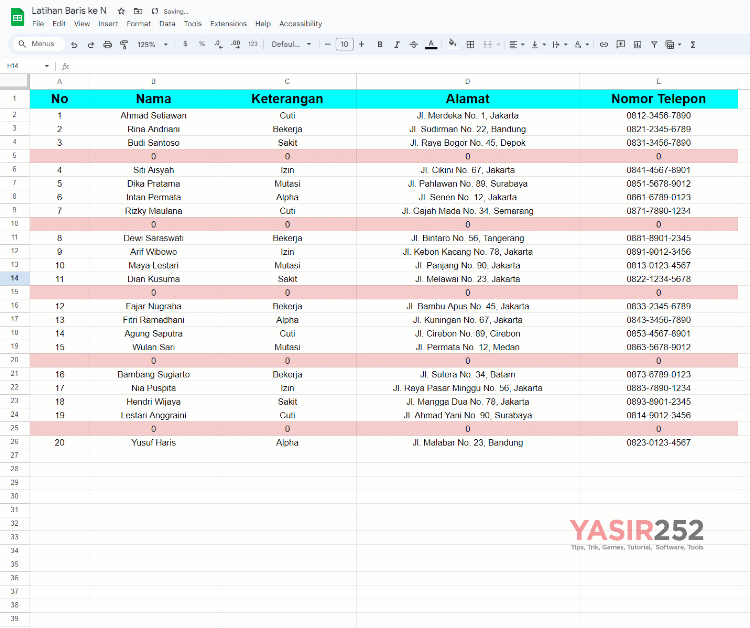The image size is (750, 628).
Task: Open the merge cells dropdown
Action: pyautogui.click(x=491, y=44)
